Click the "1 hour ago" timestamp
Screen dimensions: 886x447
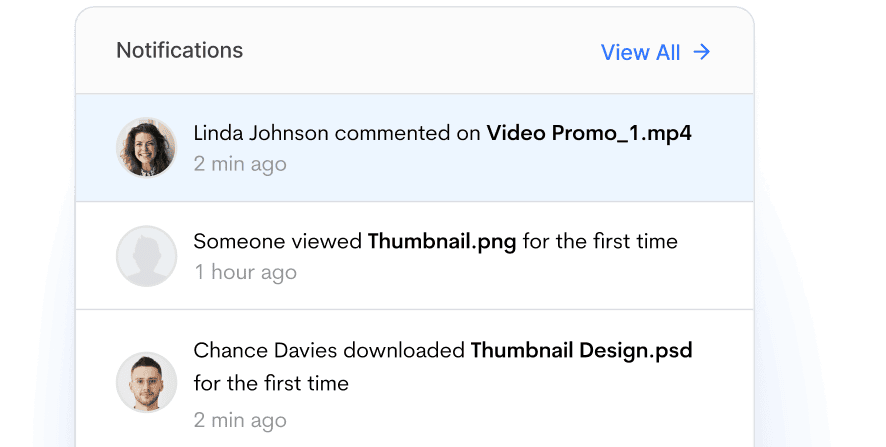click(x=245, y=272)
